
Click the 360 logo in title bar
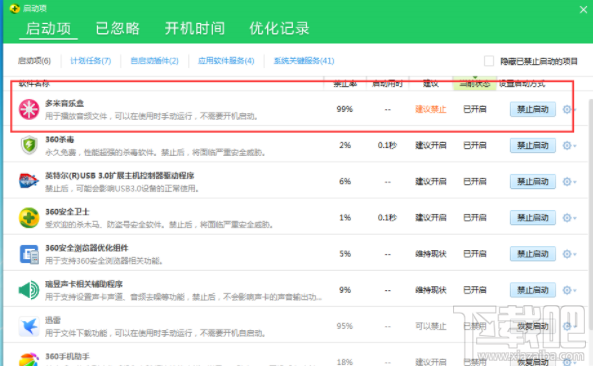click(15, 8)
